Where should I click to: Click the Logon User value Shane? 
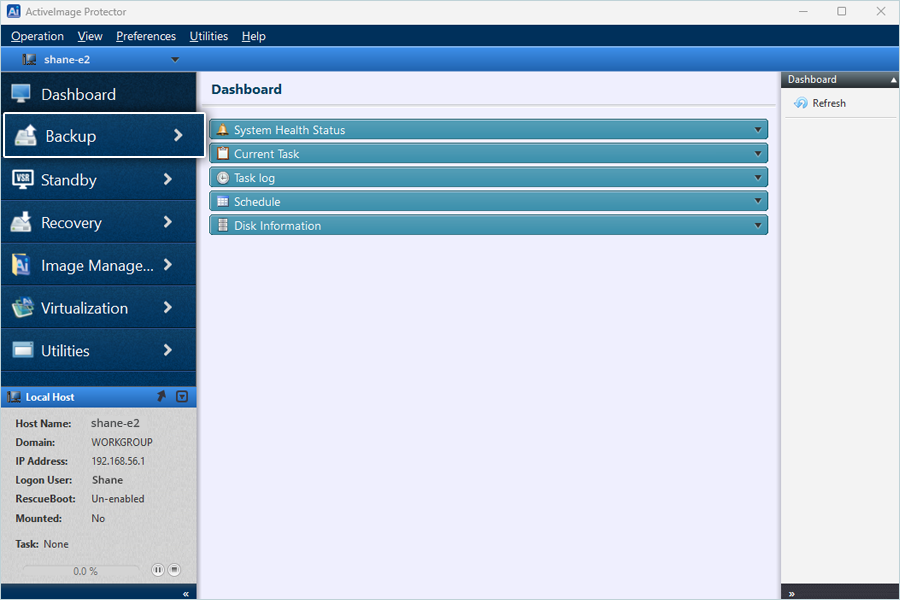[x=107, y=479]
